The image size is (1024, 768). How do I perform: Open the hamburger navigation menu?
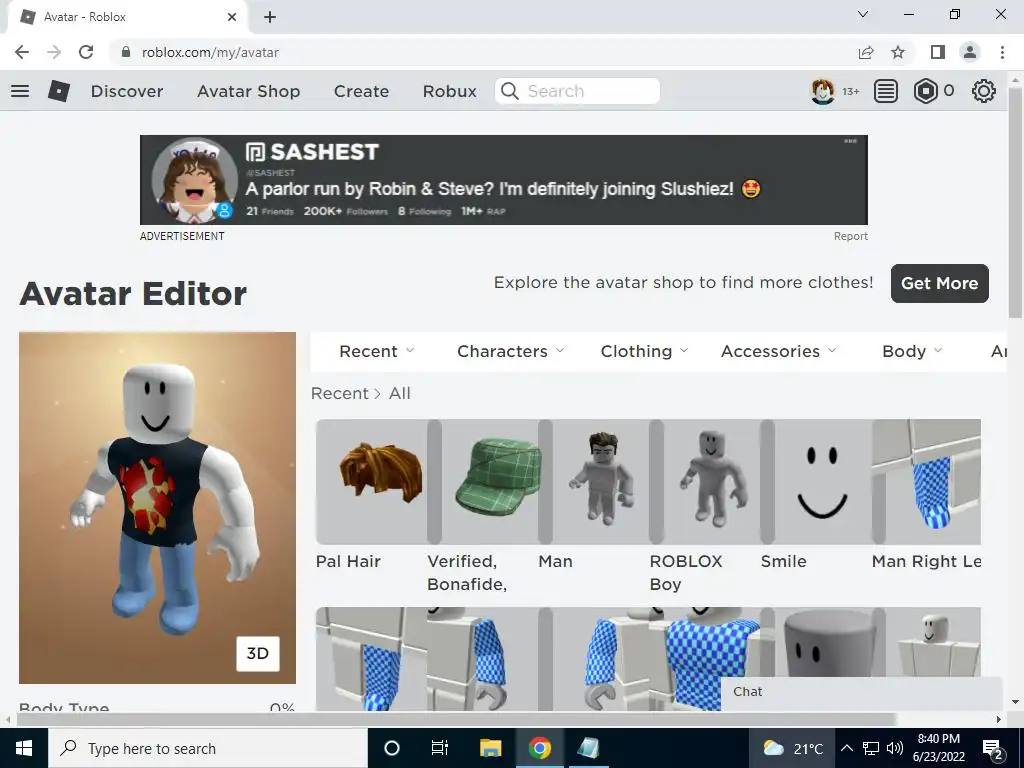click(20, 91)
